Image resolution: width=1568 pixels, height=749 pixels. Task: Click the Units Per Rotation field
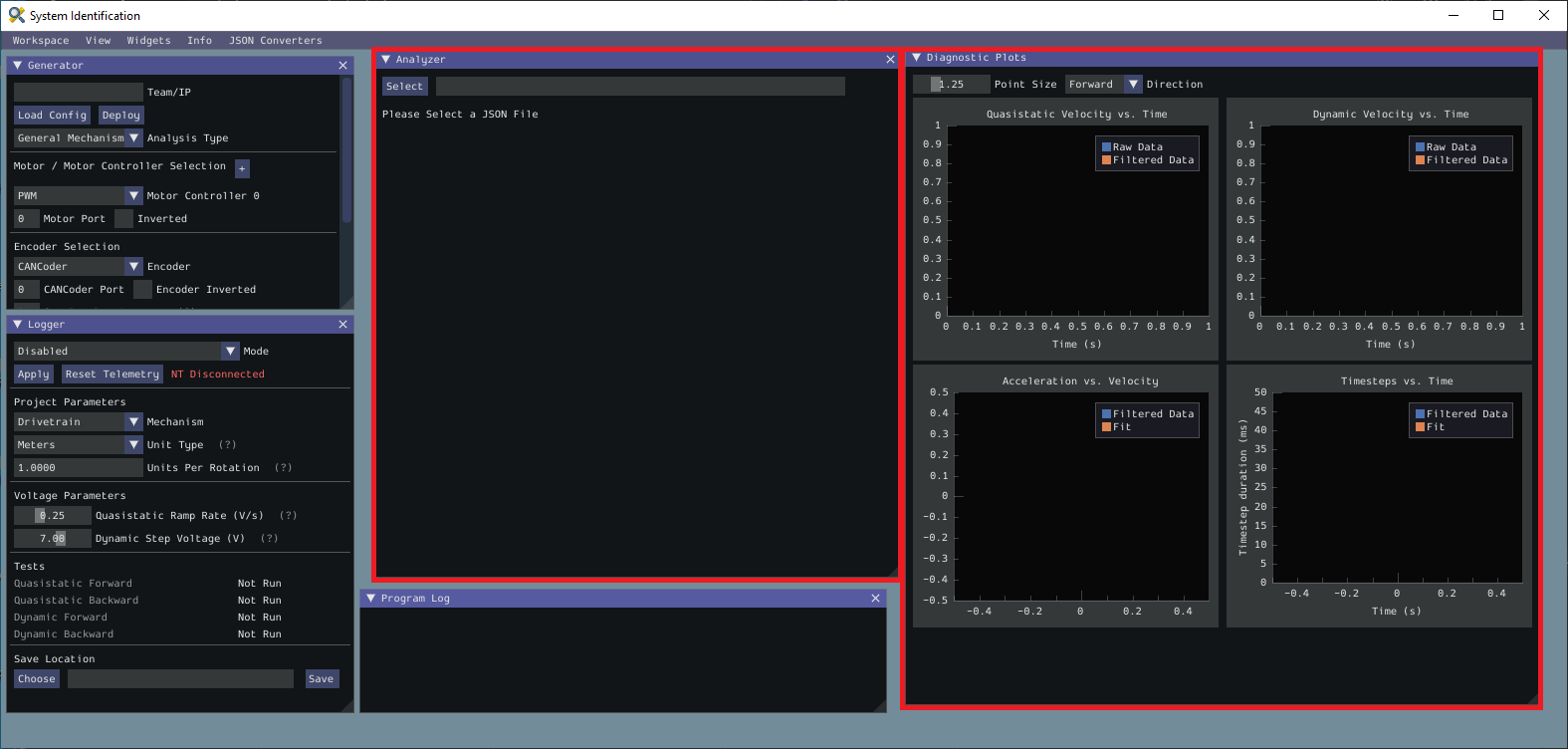click(x=79, y=468)
